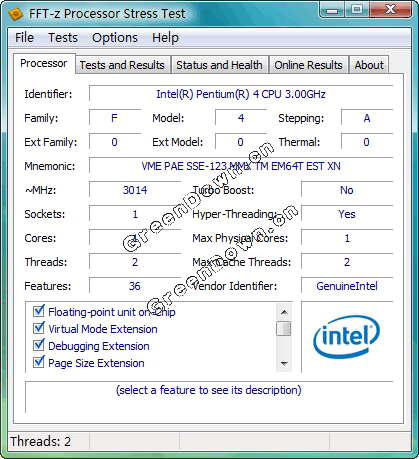419x459 pixels.
Task: Open the Help menu
Action: [x=165, y=37]
